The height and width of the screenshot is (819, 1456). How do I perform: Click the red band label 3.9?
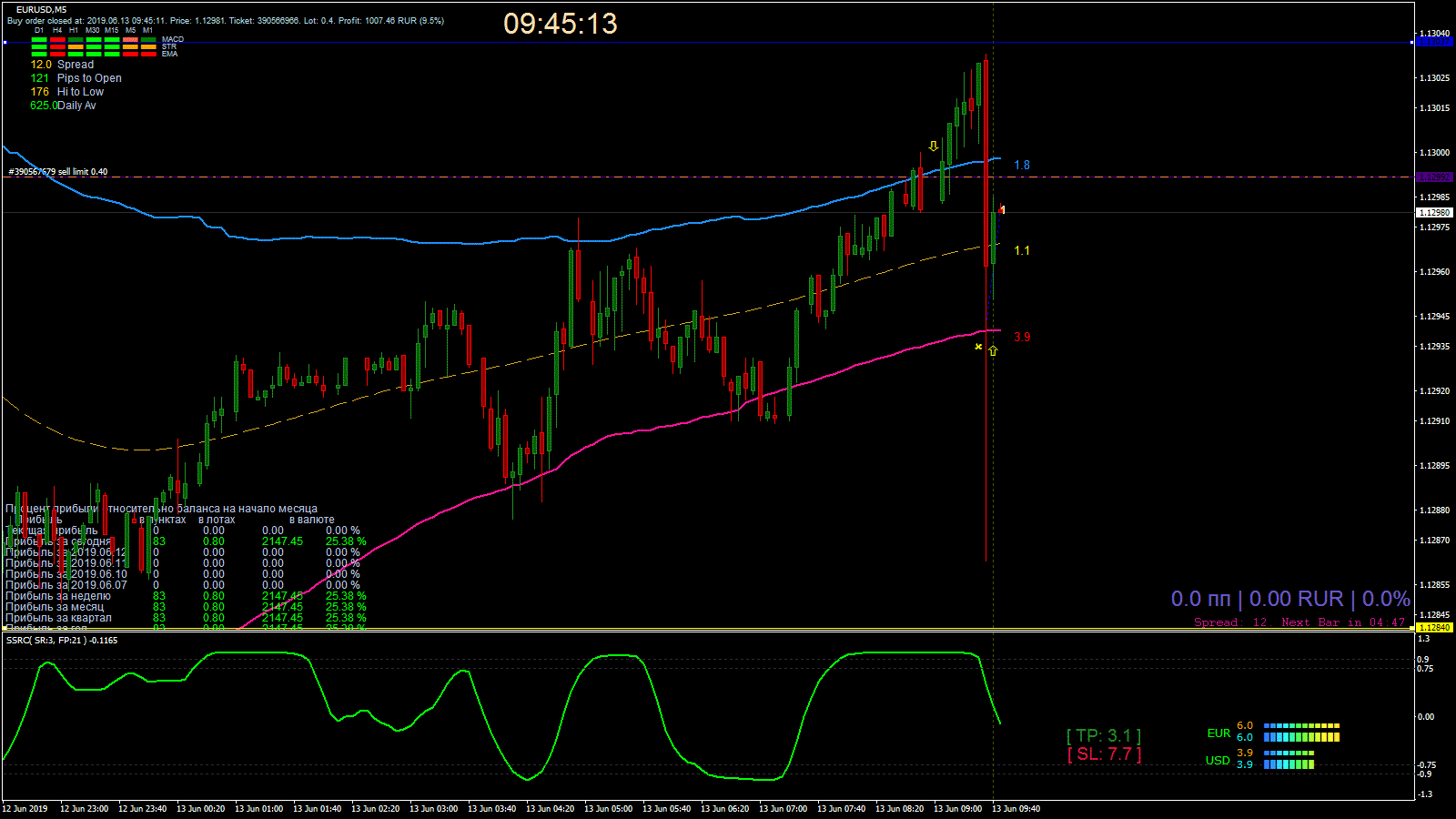(1022, 338)
